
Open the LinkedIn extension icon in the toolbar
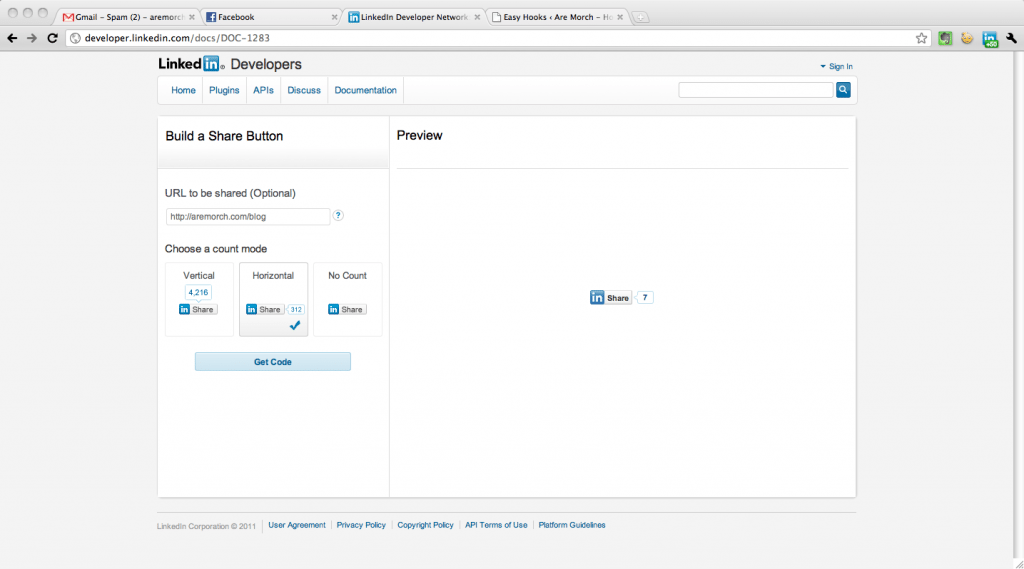(x=990, y=39)
